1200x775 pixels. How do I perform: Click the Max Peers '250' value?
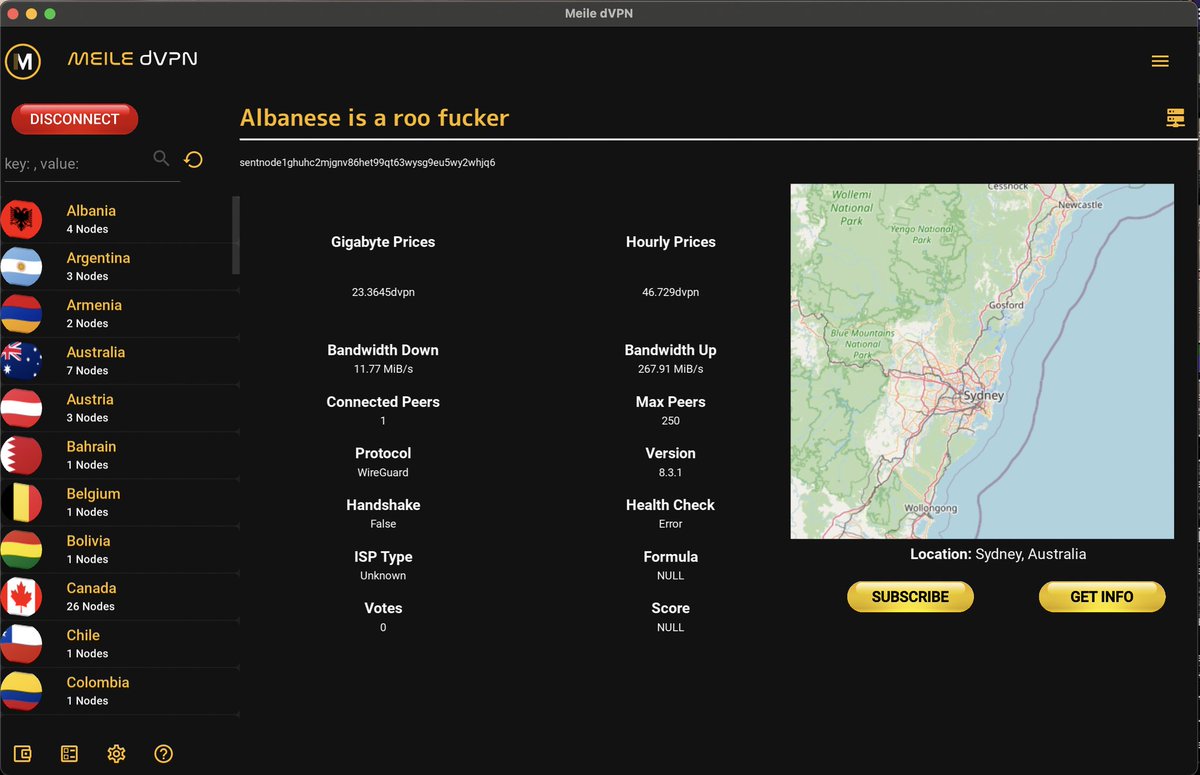670,421
